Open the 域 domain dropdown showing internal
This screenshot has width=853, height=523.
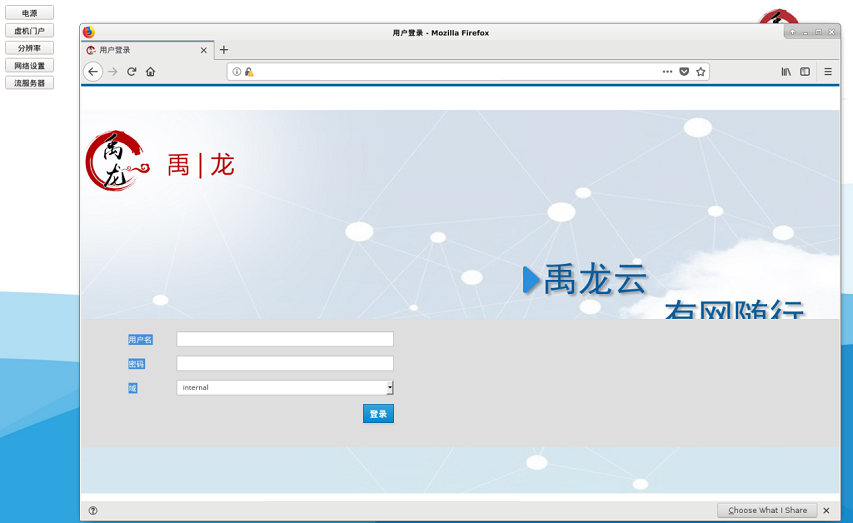click(285, 387)
